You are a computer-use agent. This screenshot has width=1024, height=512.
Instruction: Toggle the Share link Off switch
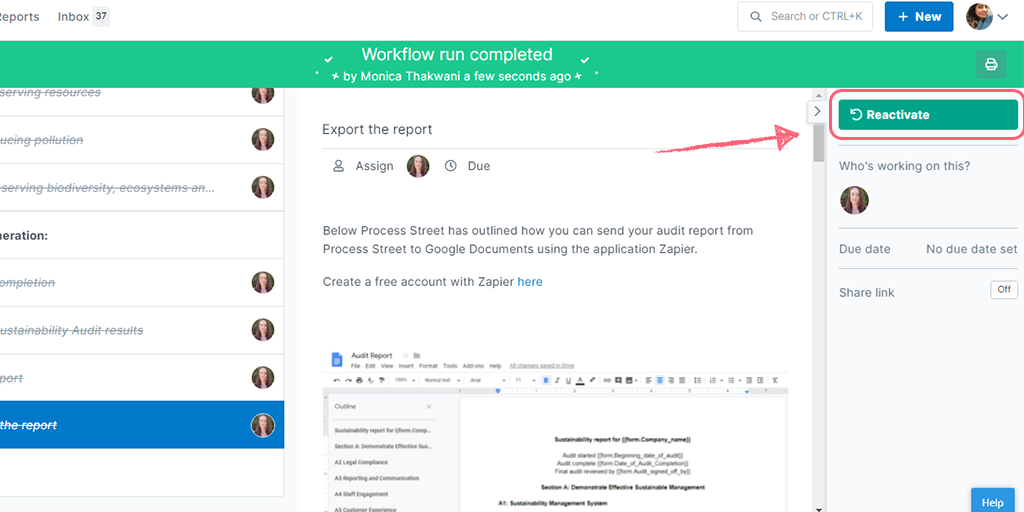click(1003, 290)
